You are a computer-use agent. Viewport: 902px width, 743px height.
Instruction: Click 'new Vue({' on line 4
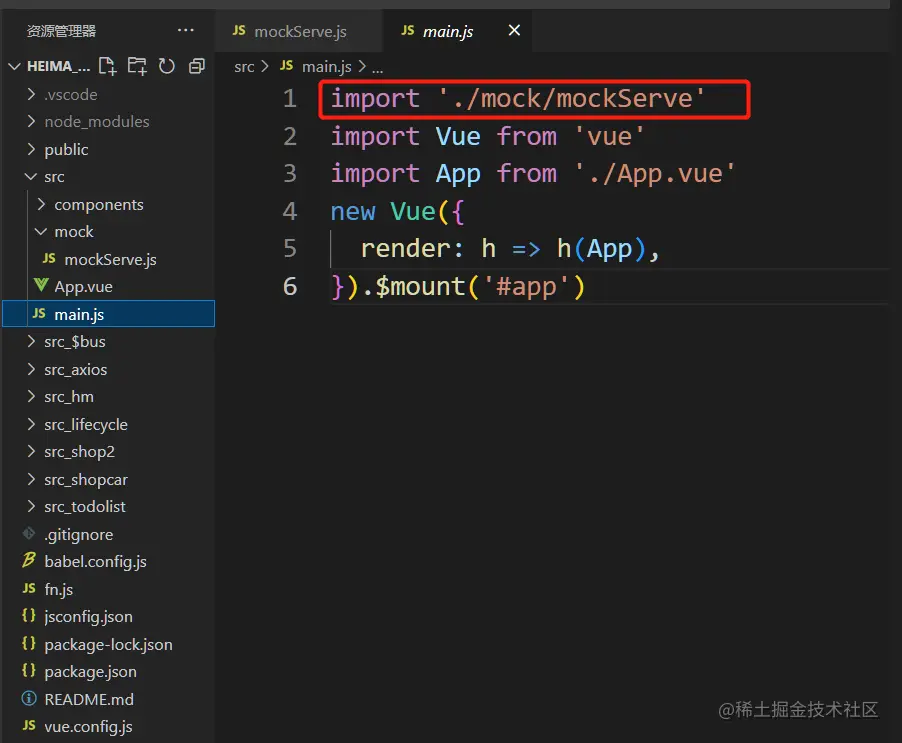point(398,212)
